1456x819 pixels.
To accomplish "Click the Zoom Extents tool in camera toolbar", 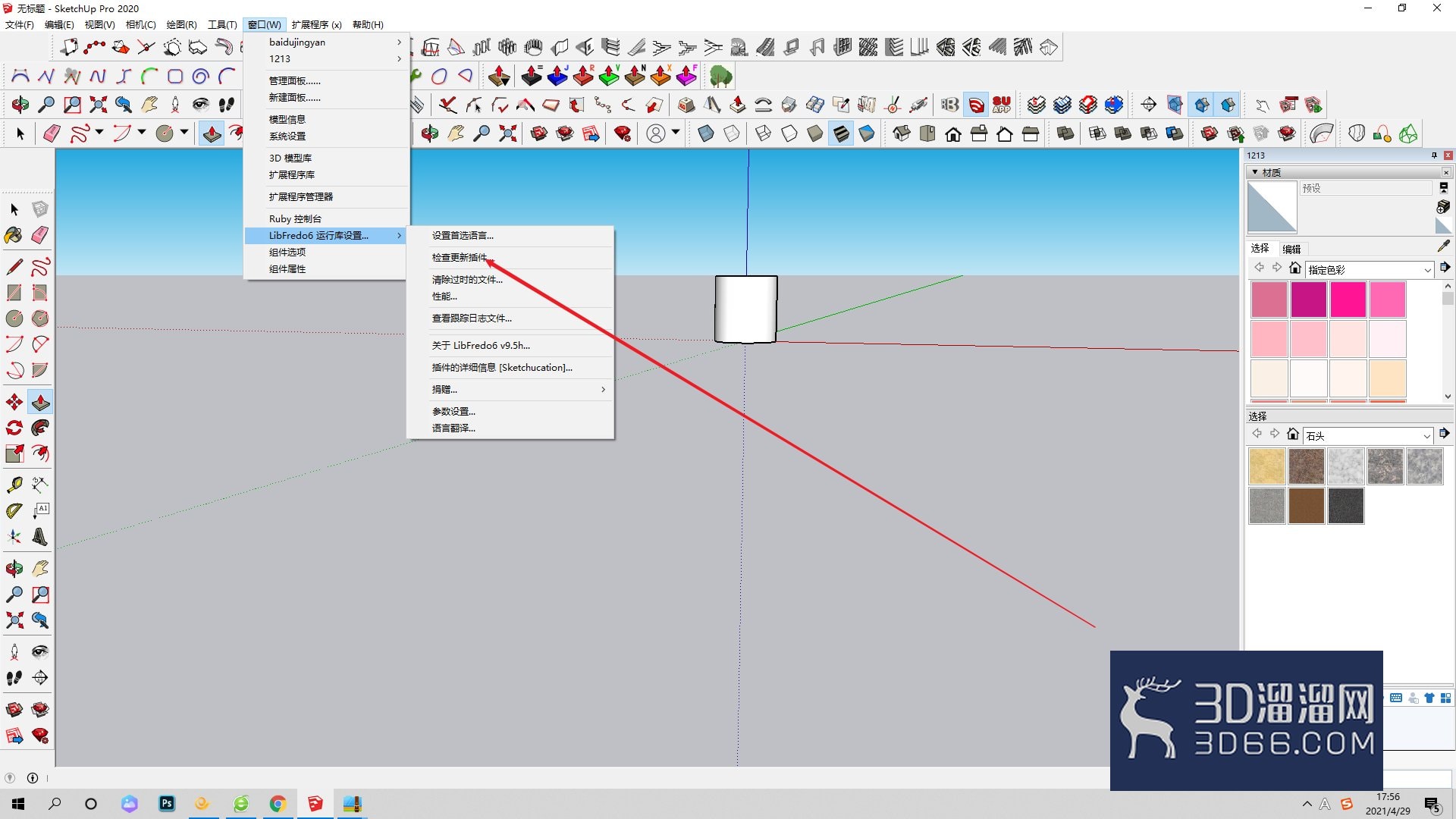I will tap(98, 105).
